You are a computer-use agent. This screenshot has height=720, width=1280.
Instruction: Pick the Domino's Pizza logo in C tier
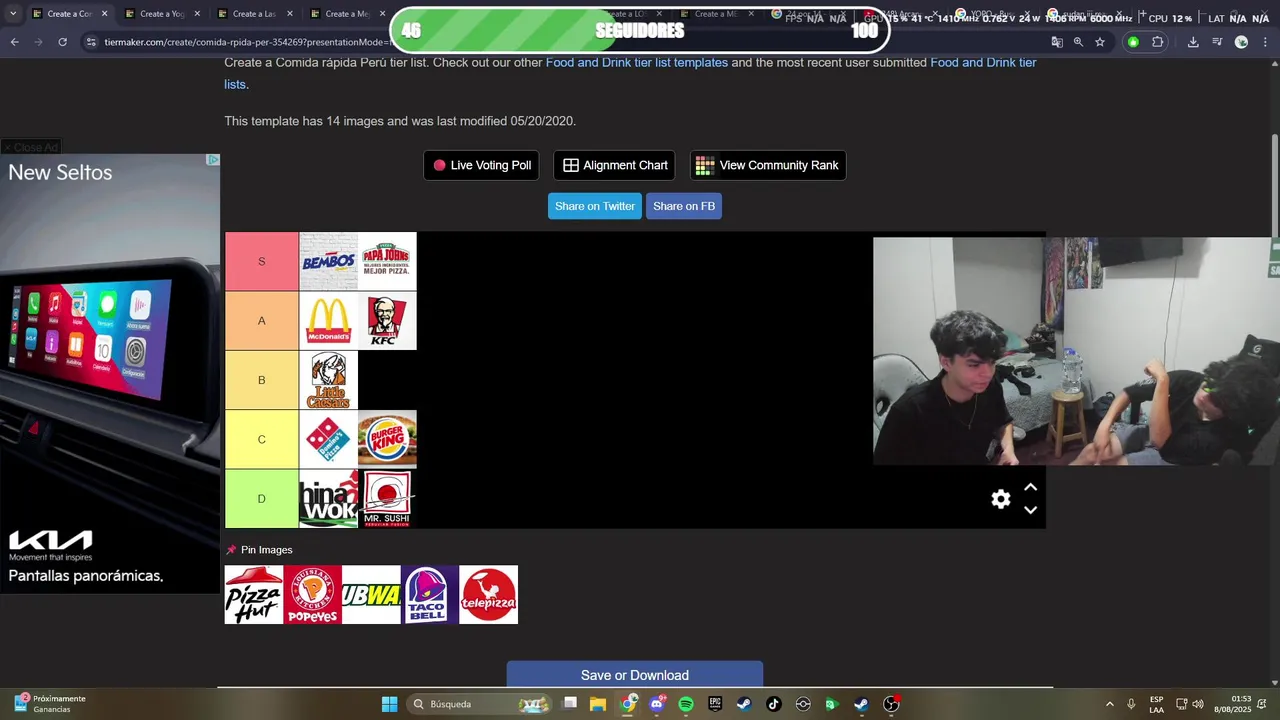click(x=328, y=439)
